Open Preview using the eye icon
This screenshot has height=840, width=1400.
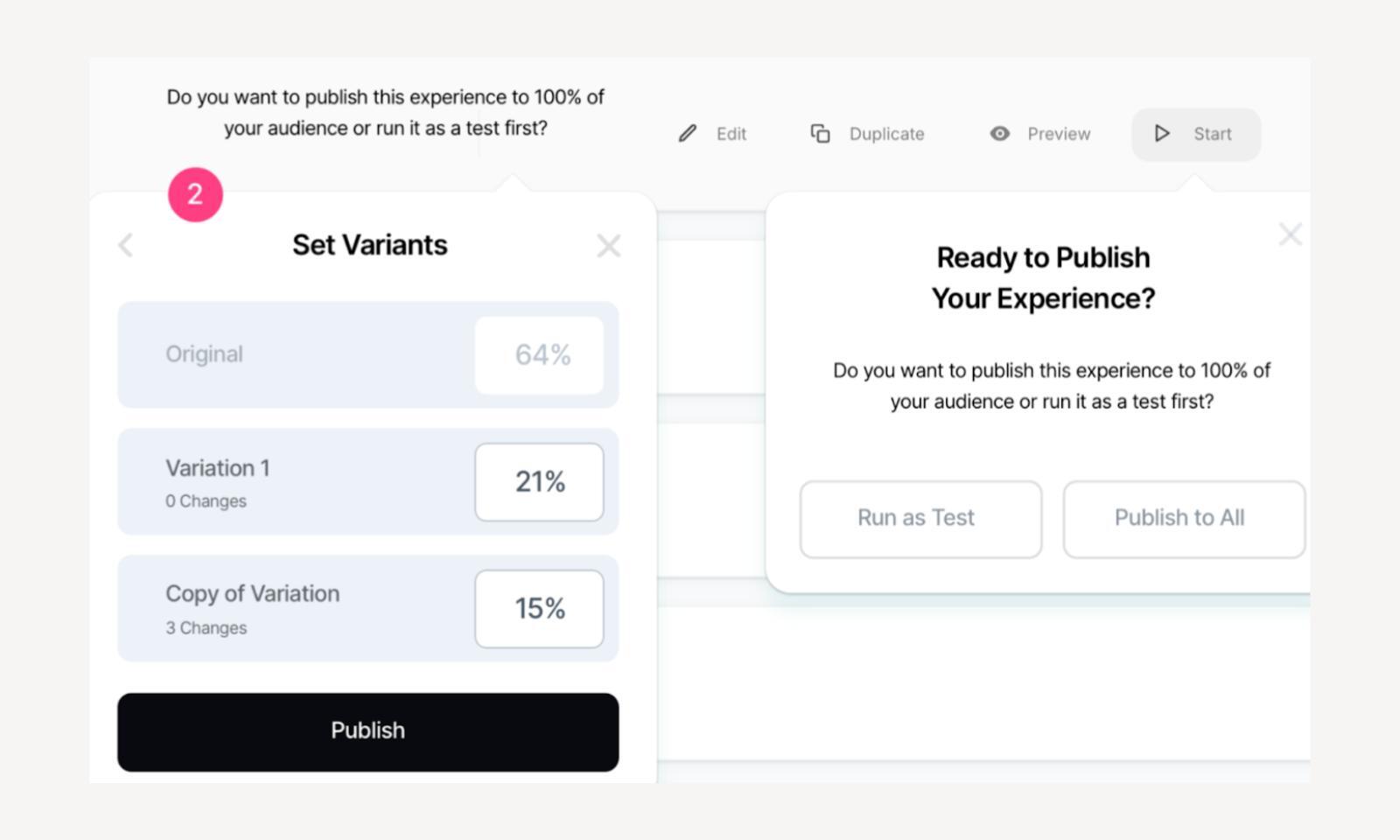click(x=998, y=134)
